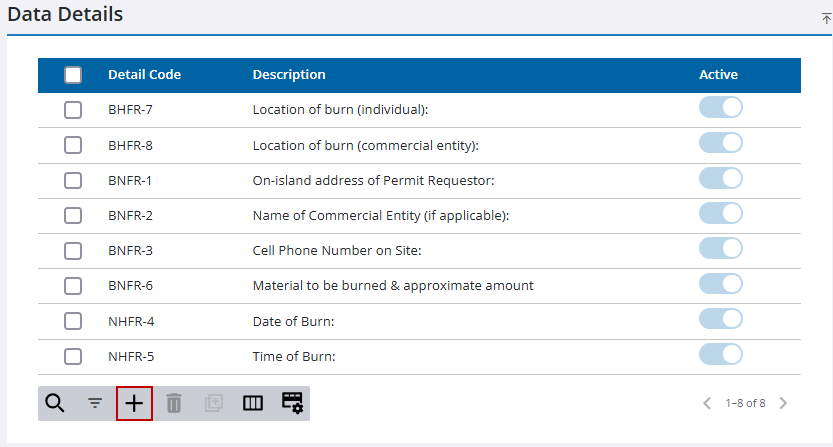
Task: Open grid settings gear icon
Action: [292, 403]
